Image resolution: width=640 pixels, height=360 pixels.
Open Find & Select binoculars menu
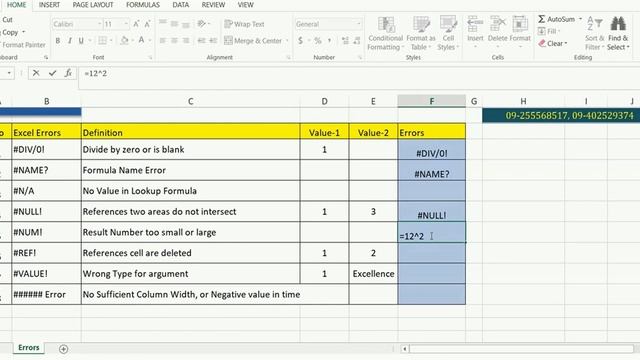(x=618, y=33)
